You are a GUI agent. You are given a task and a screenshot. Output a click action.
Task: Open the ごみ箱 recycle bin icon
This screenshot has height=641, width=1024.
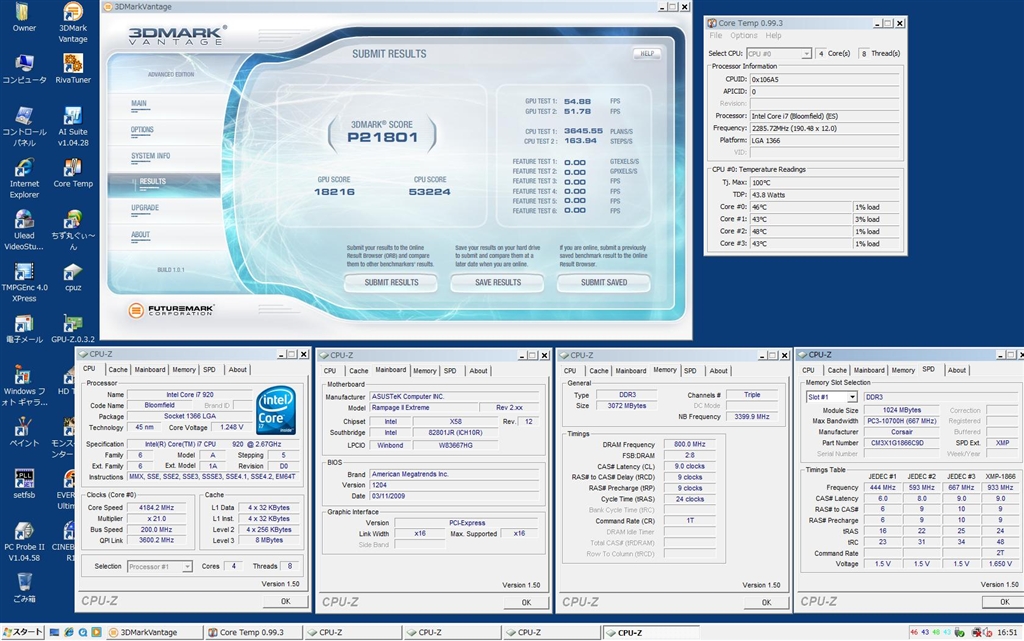tap(24, 588)
